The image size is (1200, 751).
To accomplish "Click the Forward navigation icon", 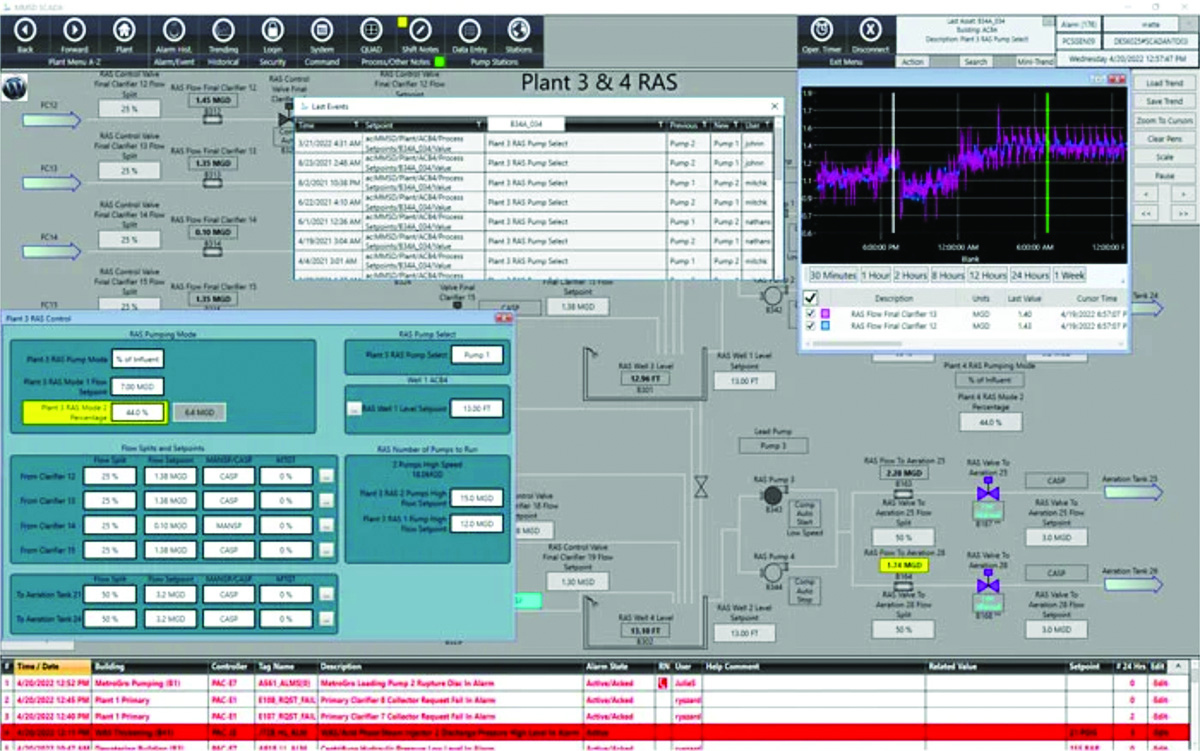I will tap(74, 30).
